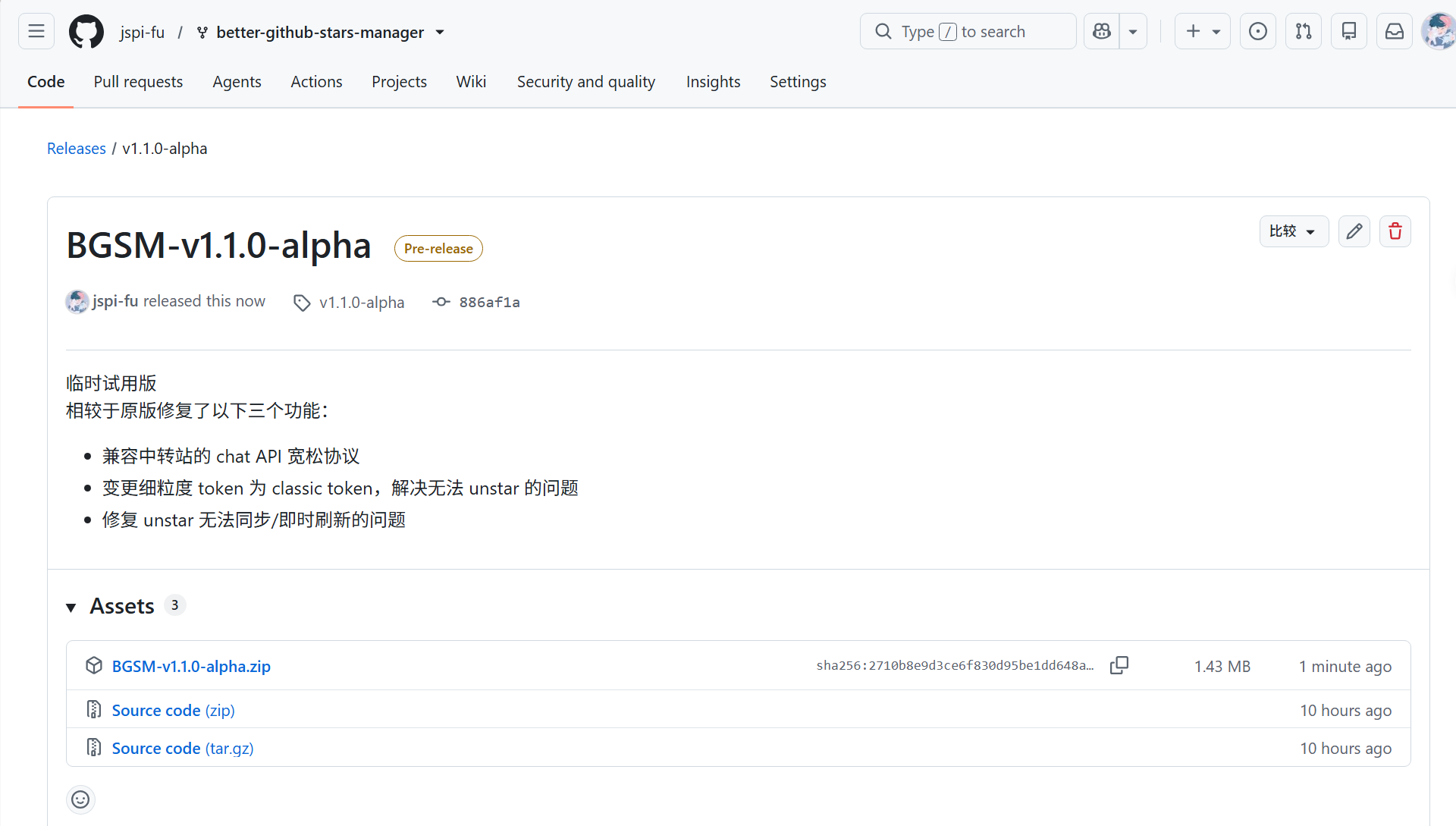Switch to Security and quality tab
The image size is (1456, 826).
click(x=586, y=82)
